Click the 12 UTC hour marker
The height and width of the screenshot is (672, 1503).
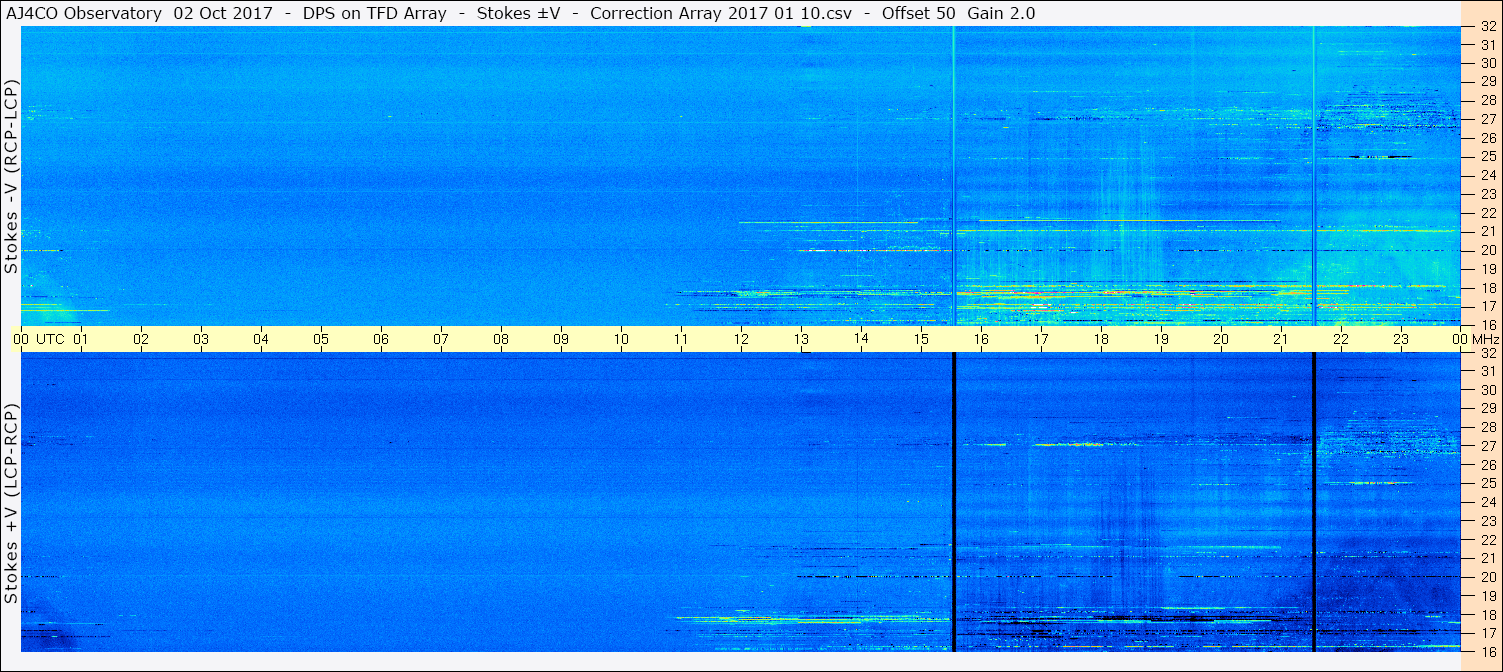(741, 339)
